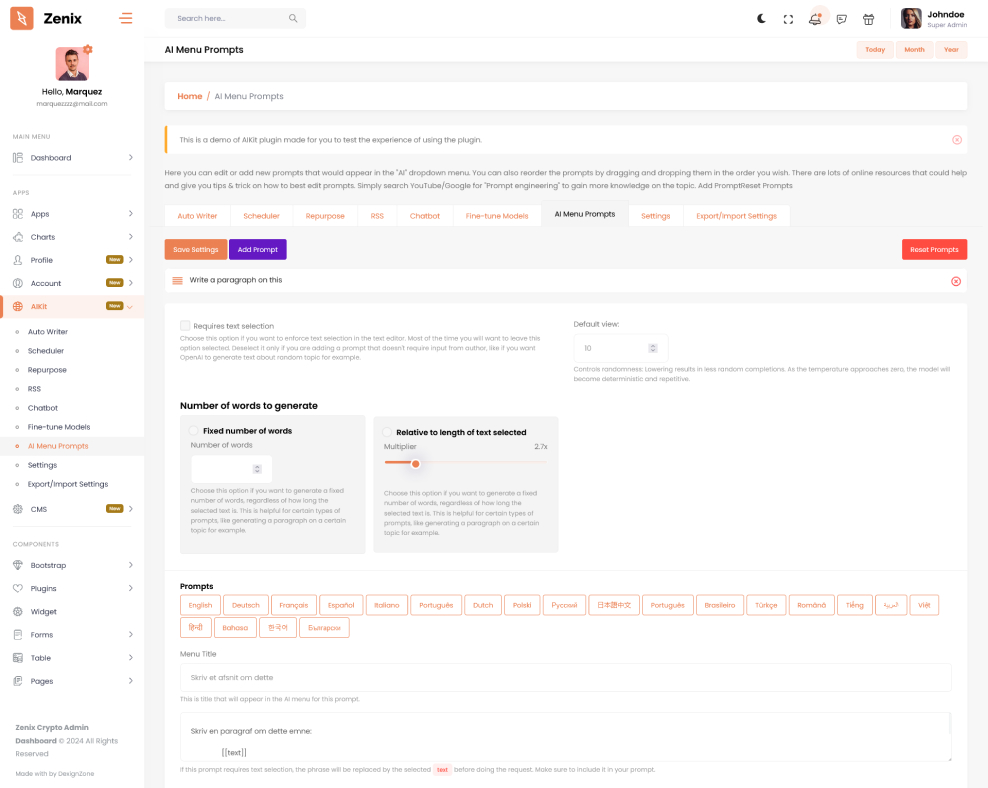Viewport: 988px width, 788px height.
Task: Click the gift box icon in header
Action: coord(868,19)
